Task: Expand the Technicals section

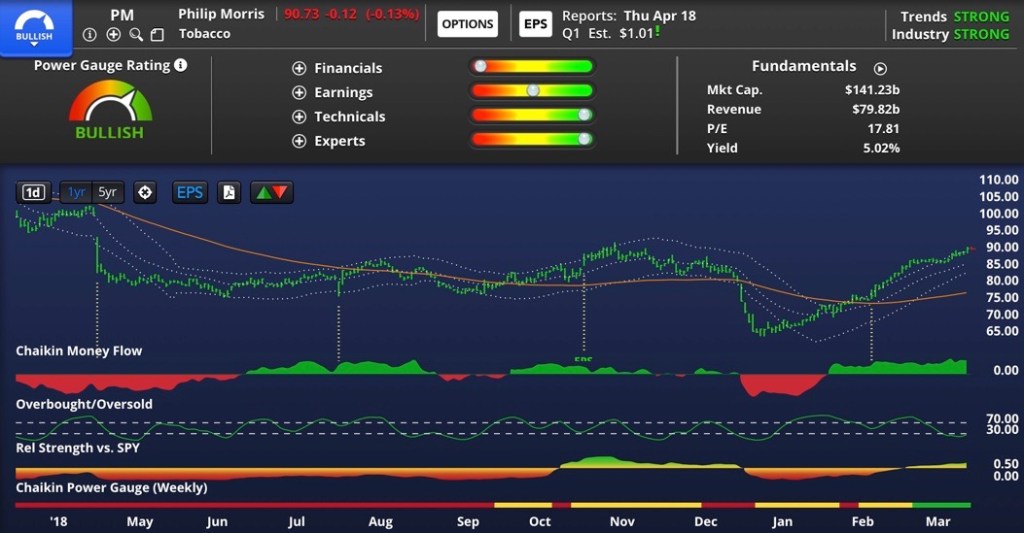Action: [x=299, y=117]
